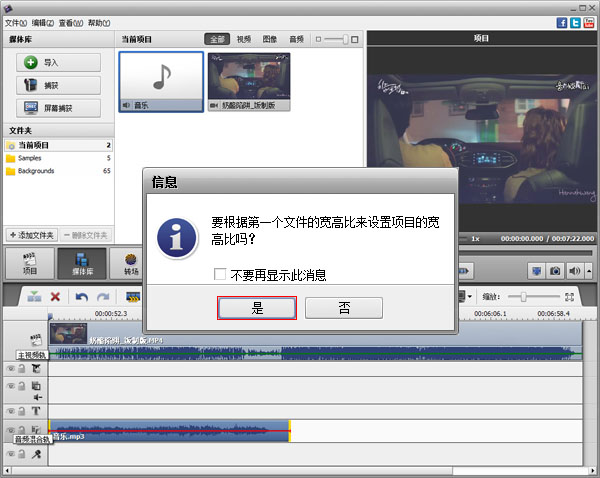
Task: Click the 添加文件夹 button
Action: click(32, 235)
